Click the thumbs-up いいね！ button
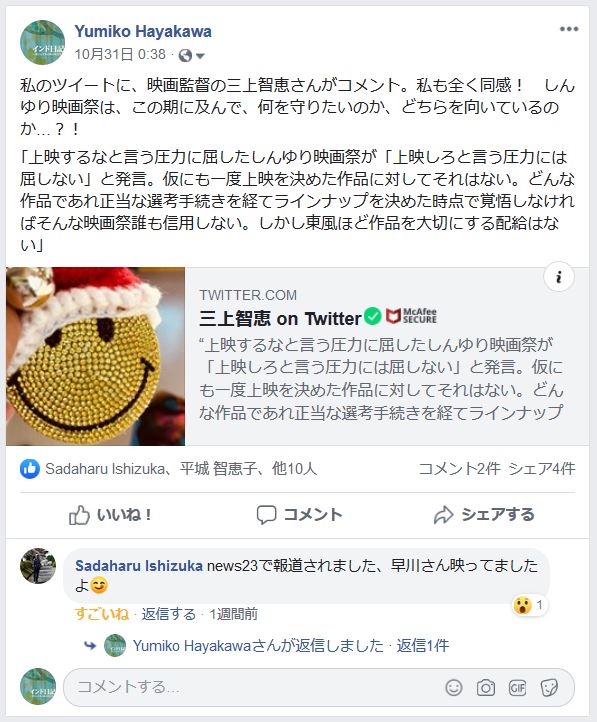The height and width of the screenshot is (722, 597). pos(110,515)
